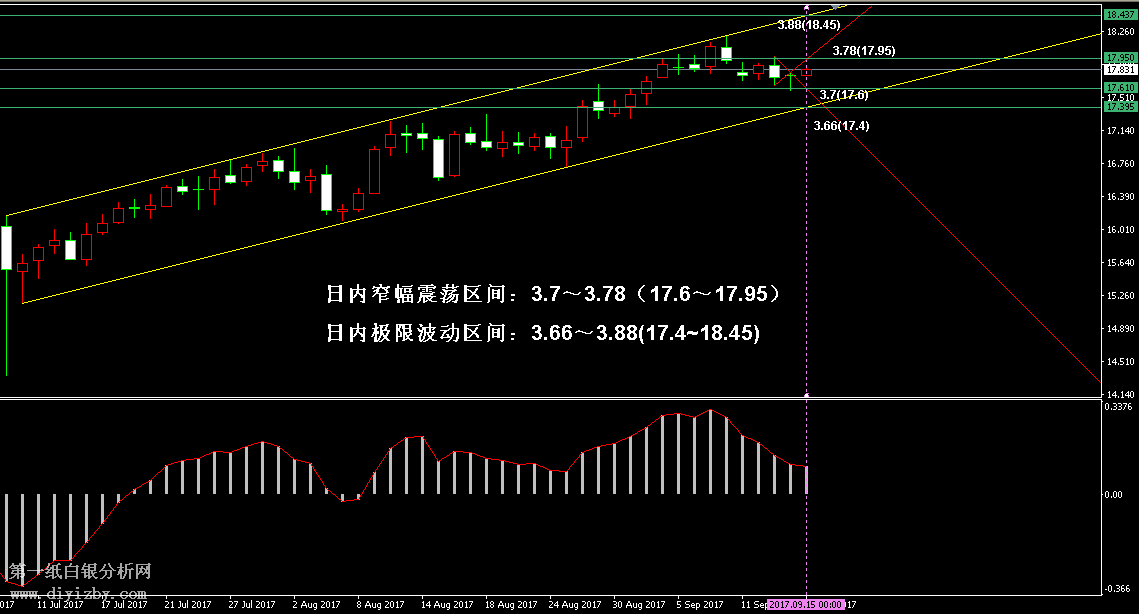The height and width of the screenshot is (614, 1139).
Task: Click the 18.437 green price label
Action: click(x=1119, y=15)
